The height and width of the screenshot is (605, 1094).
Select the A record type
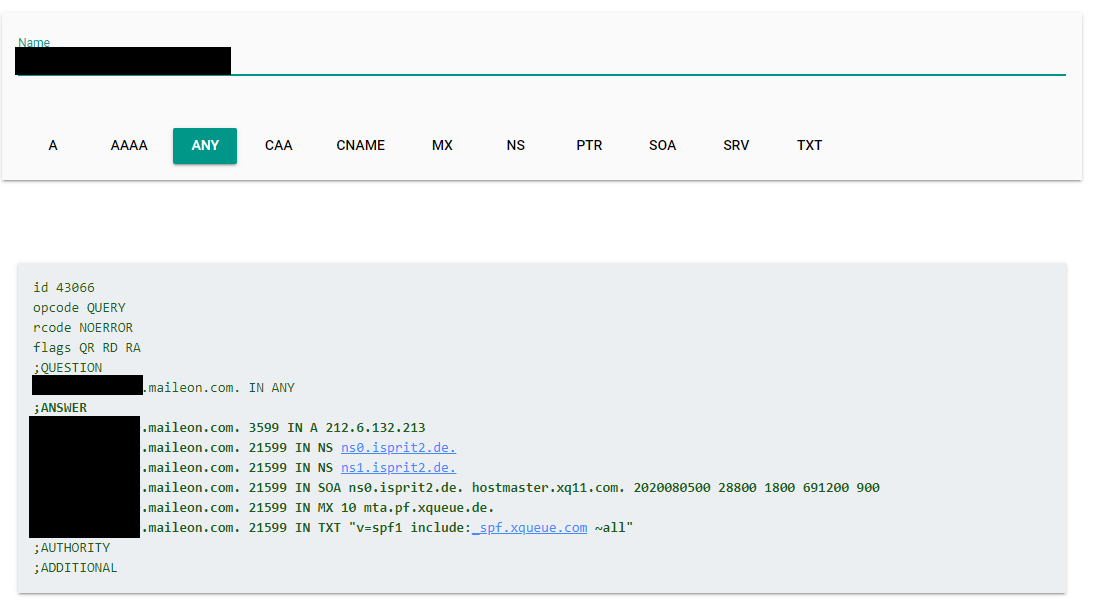pos(52,145)
